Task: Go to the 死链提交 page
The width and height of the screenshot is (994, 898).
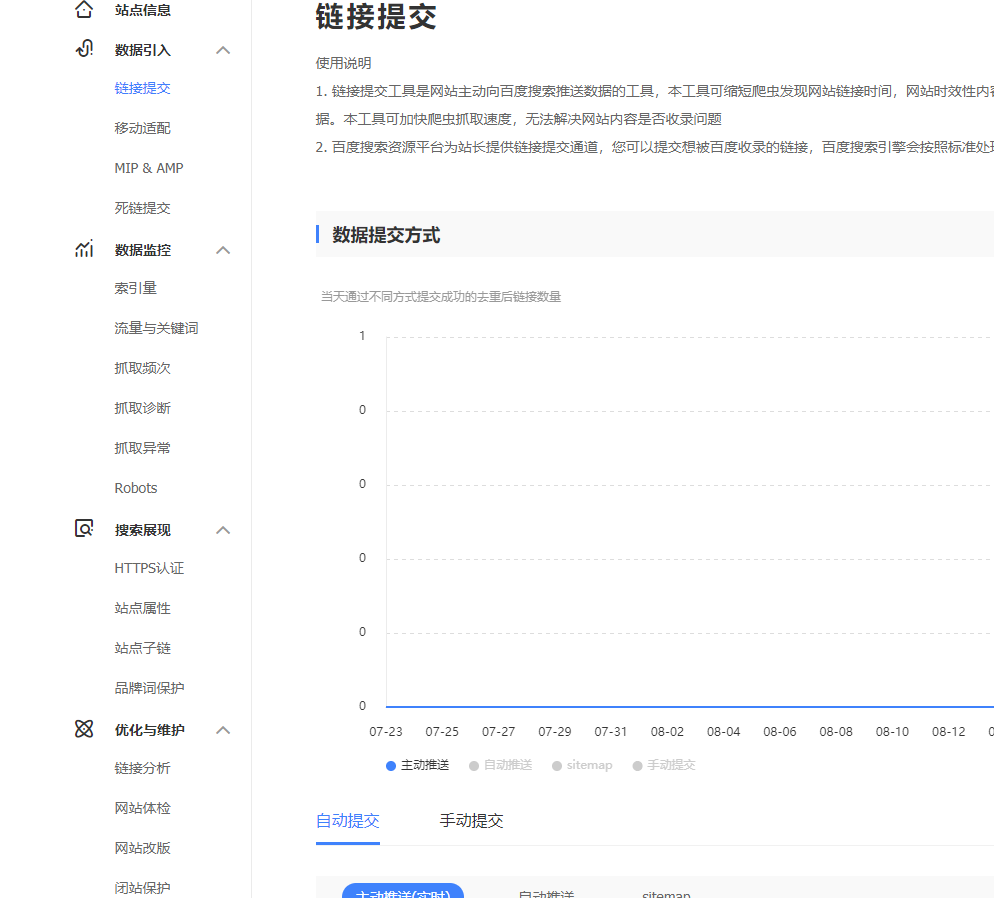Action: pos(142,208)
